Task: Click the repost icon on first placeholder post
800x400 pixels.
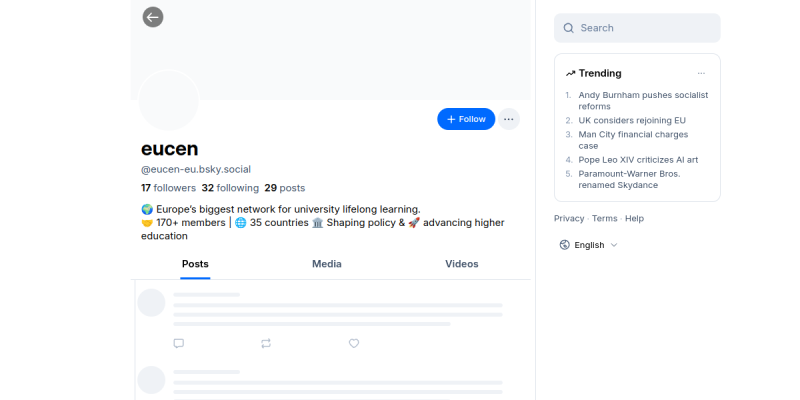Action: coord(266,343)
